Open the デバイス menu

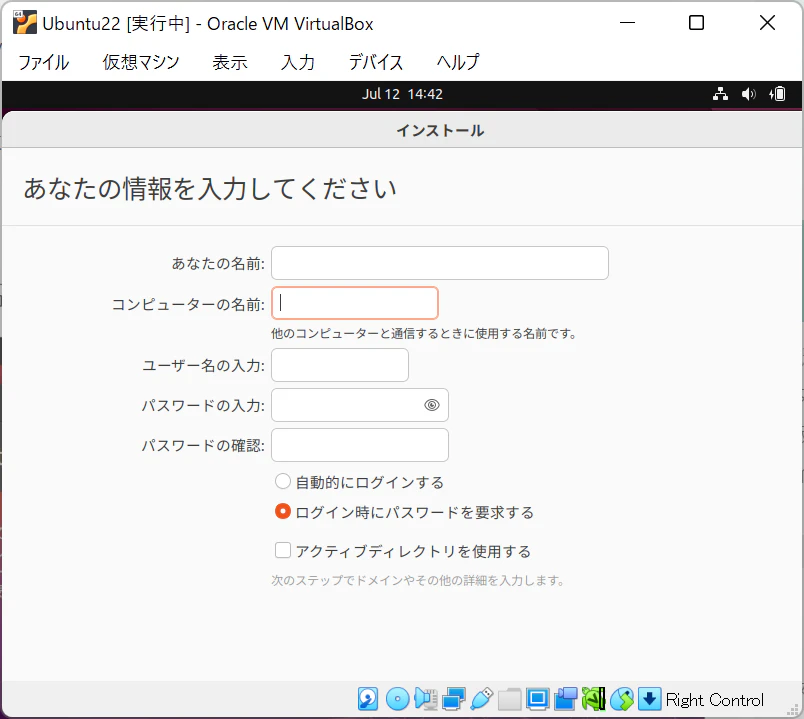(x=376, y=62)
